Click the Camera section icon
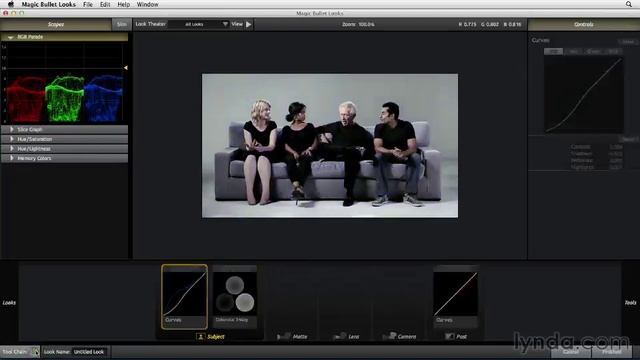The width and height of the screenshot is (640, 360). pyautogui.click(x=389, y=336)
